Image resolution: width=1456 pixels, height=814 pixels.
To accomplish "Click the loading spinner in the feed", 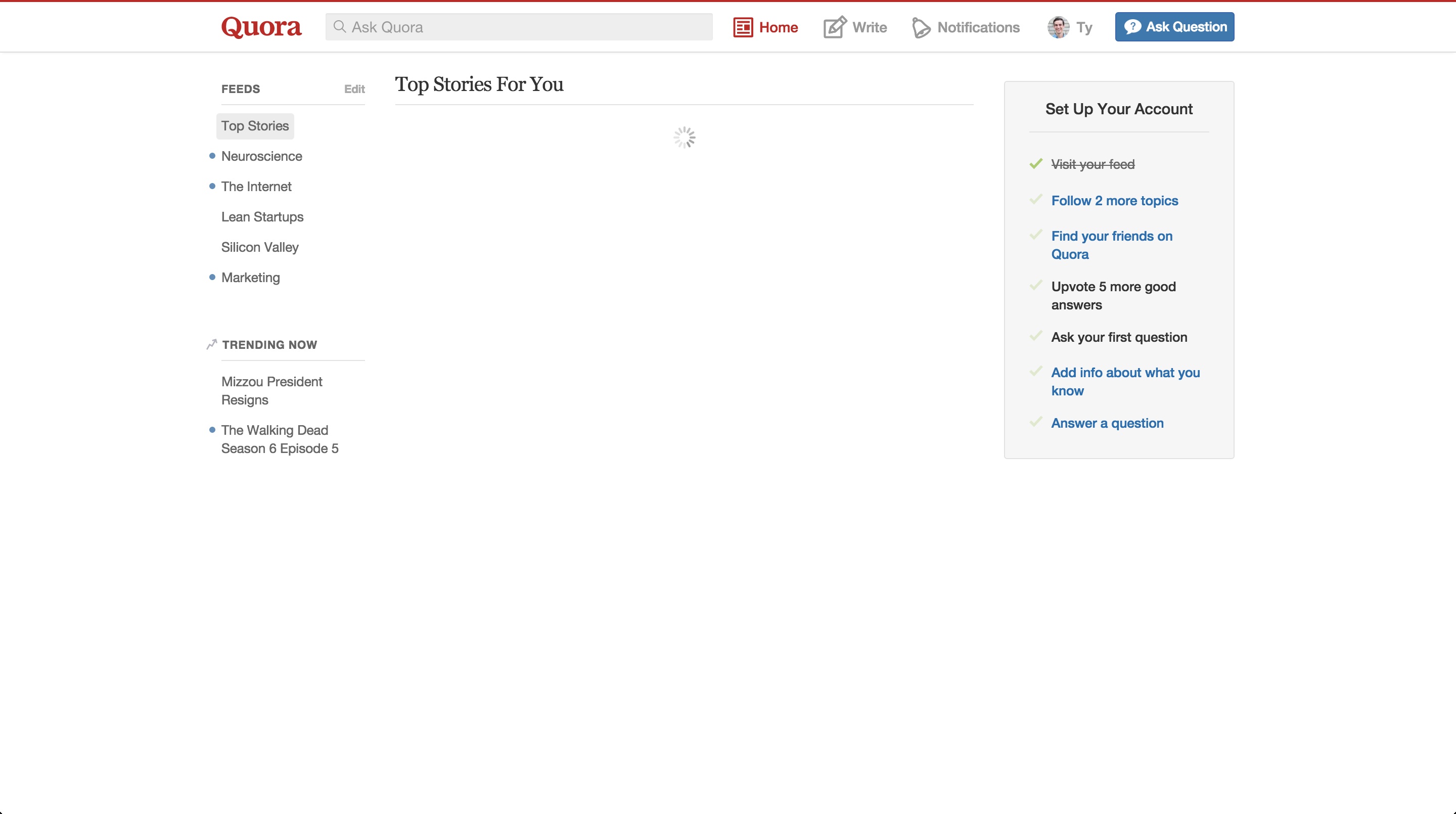I will [684, 138].
